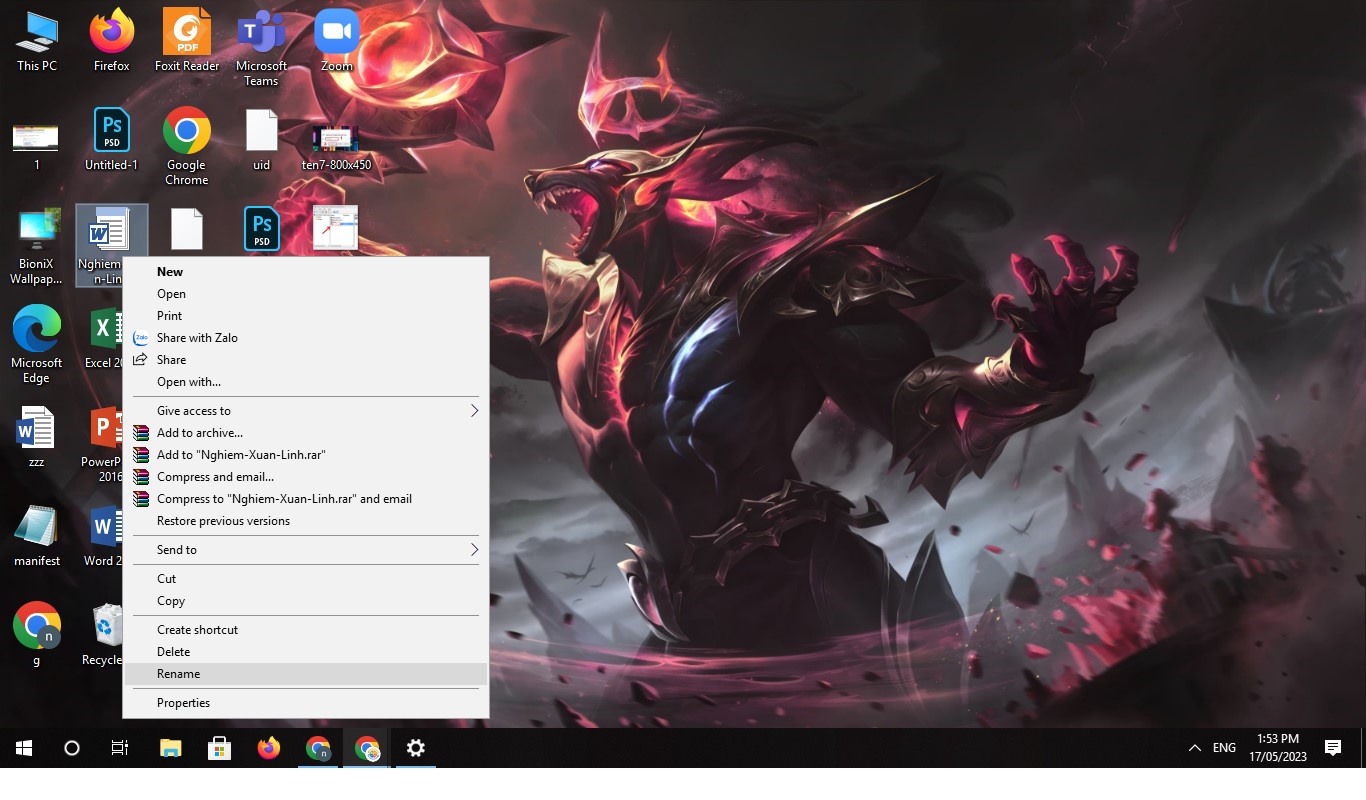1366x800 pixels.
Task: Open Excel 2016 desktop shortcut
Action: click(104, 337)
